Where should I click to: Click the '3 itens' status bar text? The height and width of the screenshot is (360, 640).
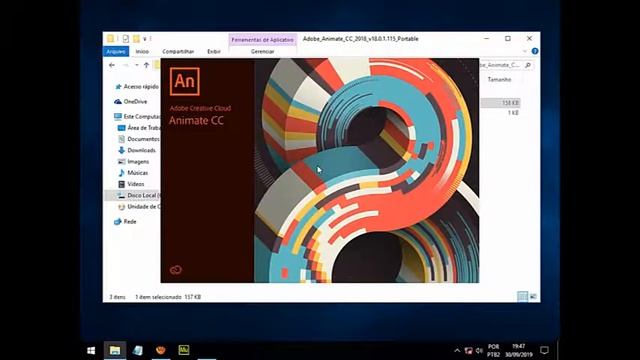point(118,297)
